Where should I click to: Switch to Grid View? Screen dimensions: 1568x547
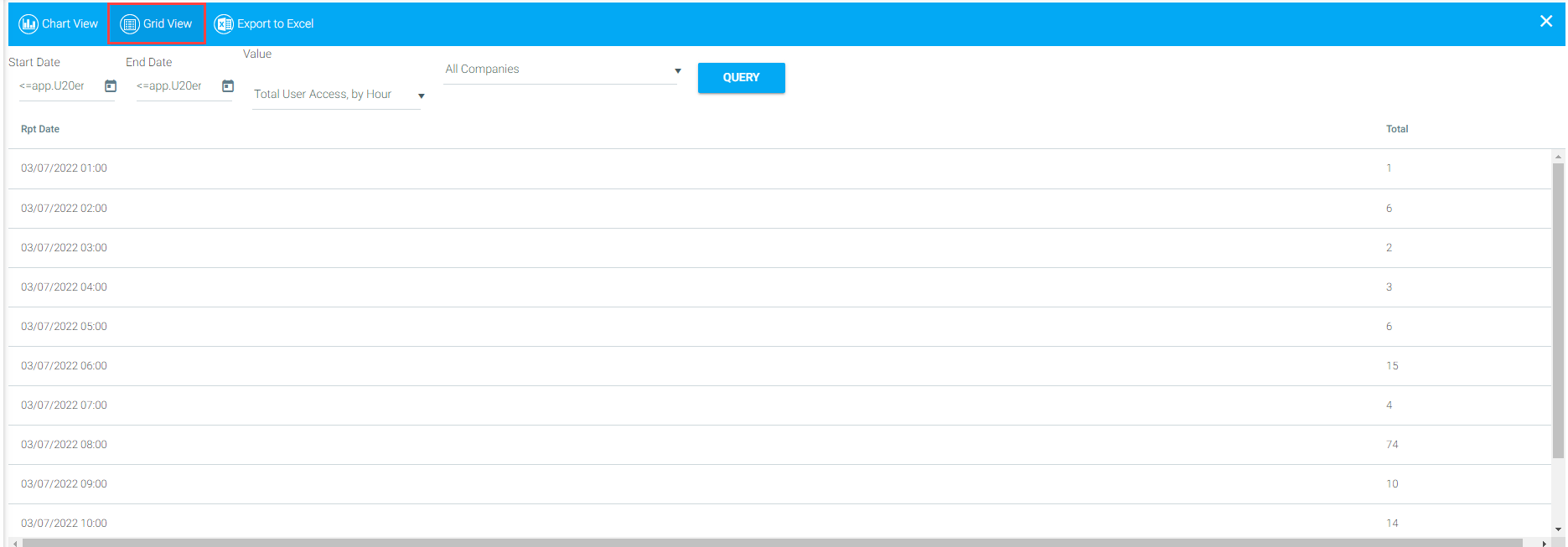tap(167, 24)
